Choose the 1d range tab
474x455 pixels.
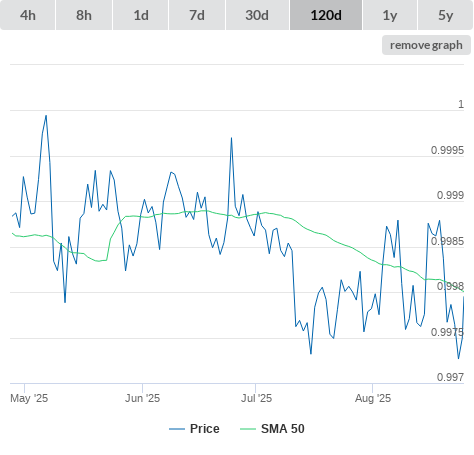tap(141, 15)
